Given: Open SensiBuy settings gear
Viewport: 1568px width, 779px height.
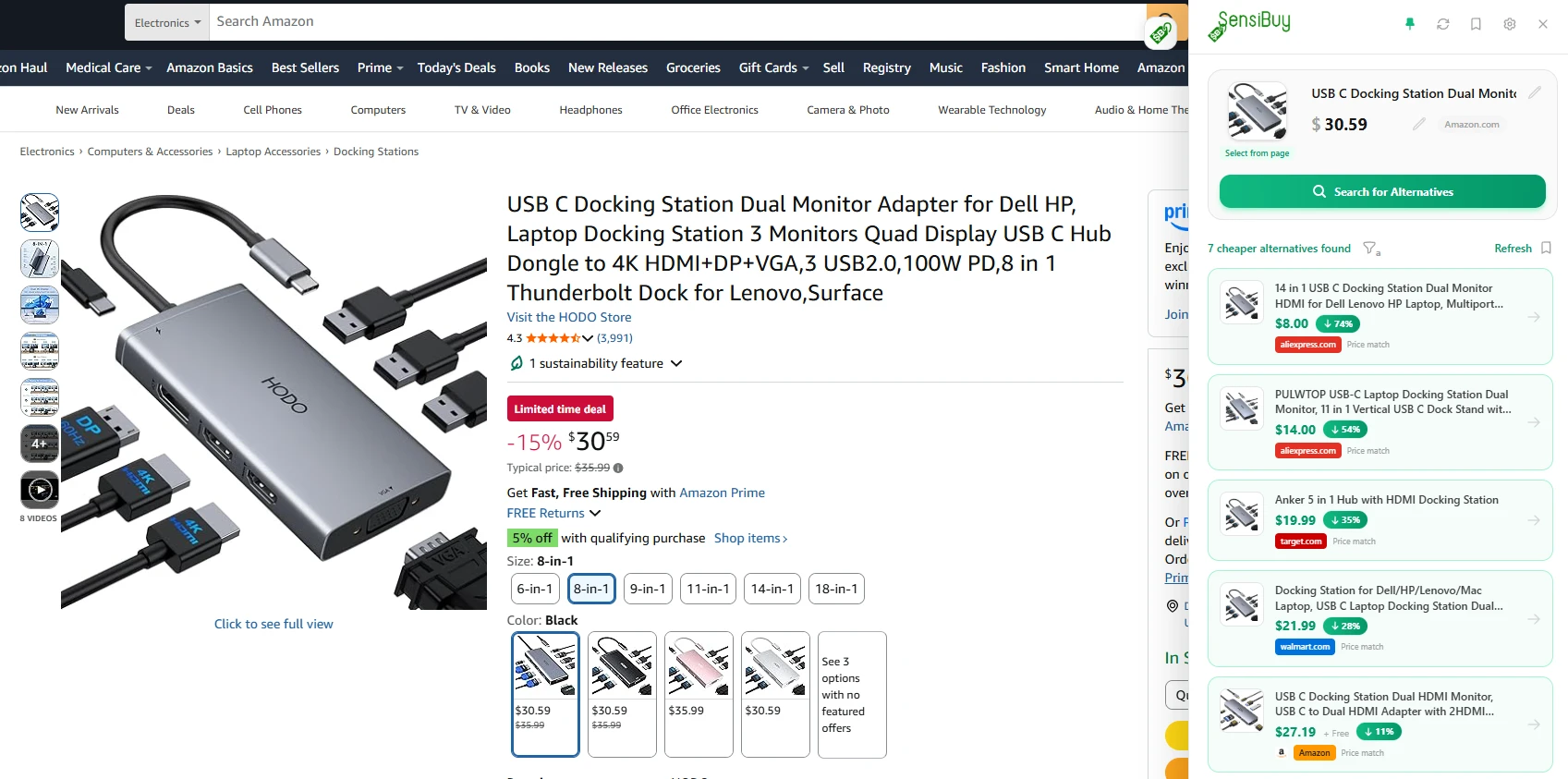Looking at the screenshot, I should tap(1510, 24).
